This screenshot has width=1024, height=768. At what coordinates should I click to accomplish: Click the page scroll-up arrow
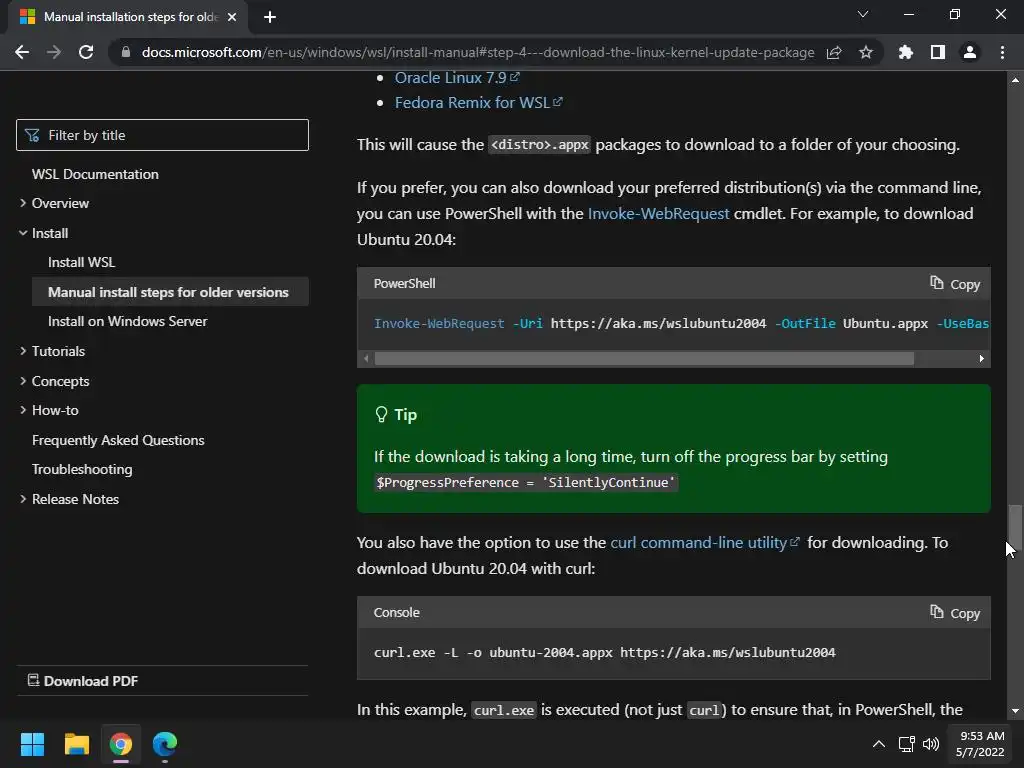pyautogui.click(x=1015, y=80)
